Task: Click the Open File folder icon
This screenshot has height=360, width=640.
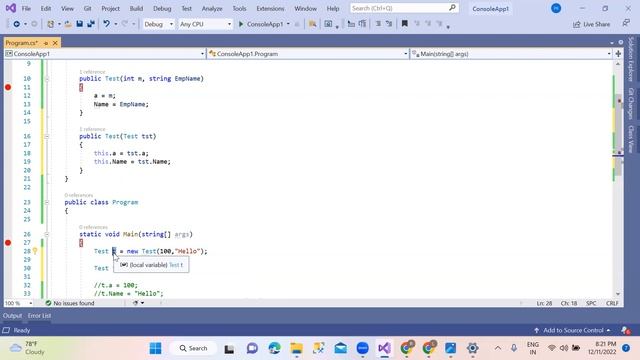Action: click(x=68, y=24)
